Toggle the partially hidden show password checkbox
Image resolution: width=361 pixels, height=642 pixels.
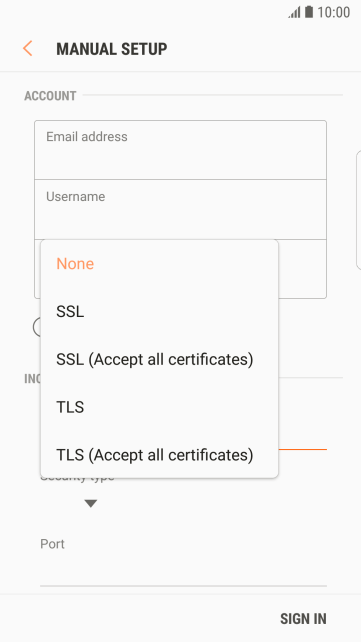click(x=37, y=327)
